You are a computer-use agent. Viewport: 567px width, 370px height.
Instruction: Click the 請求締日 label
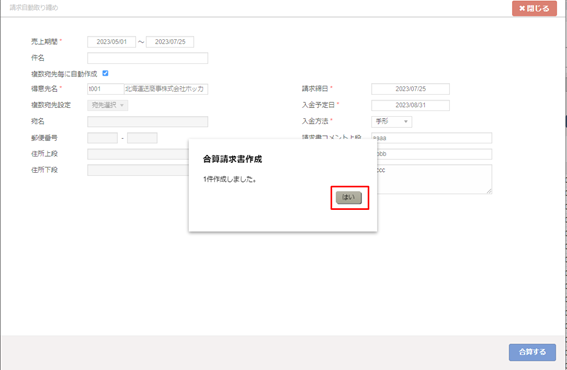point(315,89)
